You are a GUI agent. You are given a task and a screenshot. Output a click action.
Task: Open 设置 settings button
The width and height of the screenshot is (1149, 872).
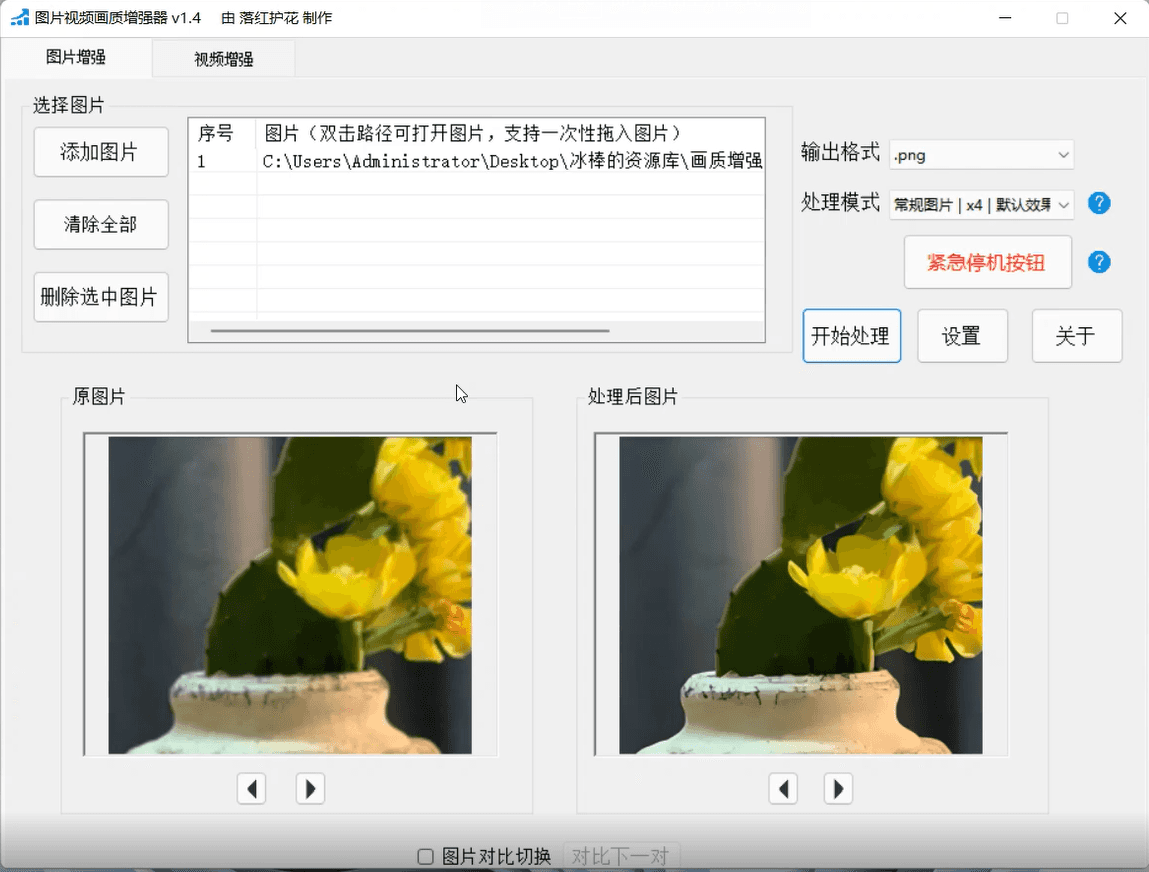click(961, 336)
